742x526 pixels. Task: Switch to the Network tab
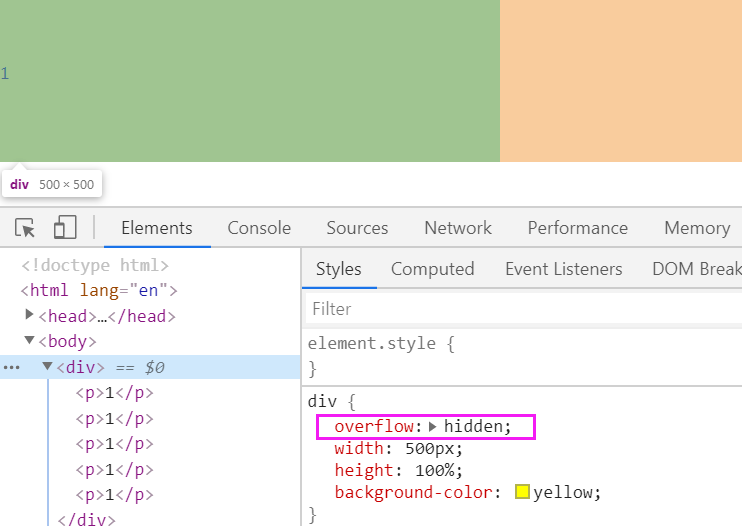coord(458,228)
